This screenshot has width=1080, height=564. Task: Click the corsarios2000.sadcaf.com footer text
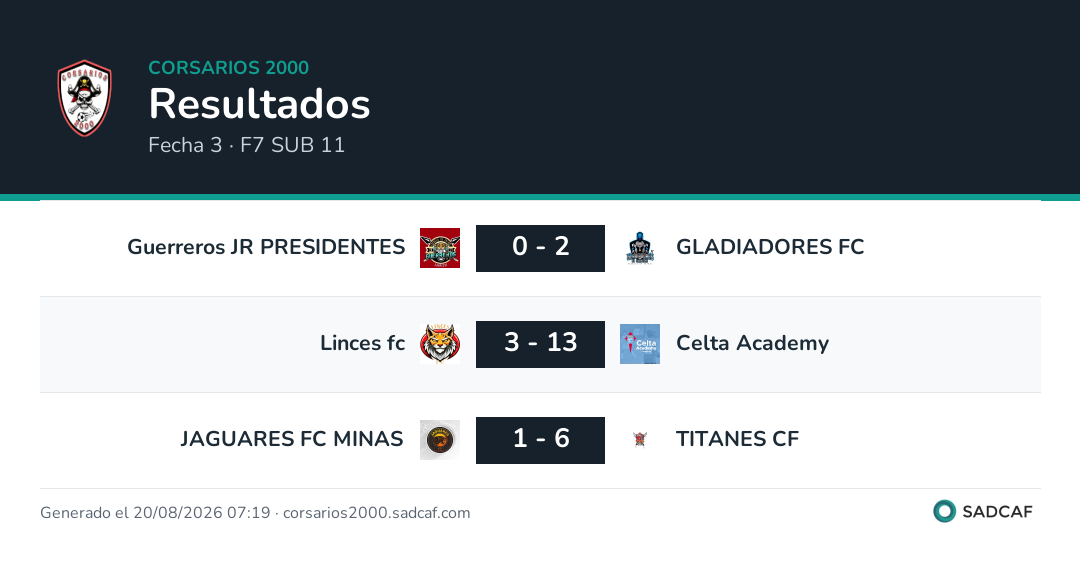click(377, 513)
